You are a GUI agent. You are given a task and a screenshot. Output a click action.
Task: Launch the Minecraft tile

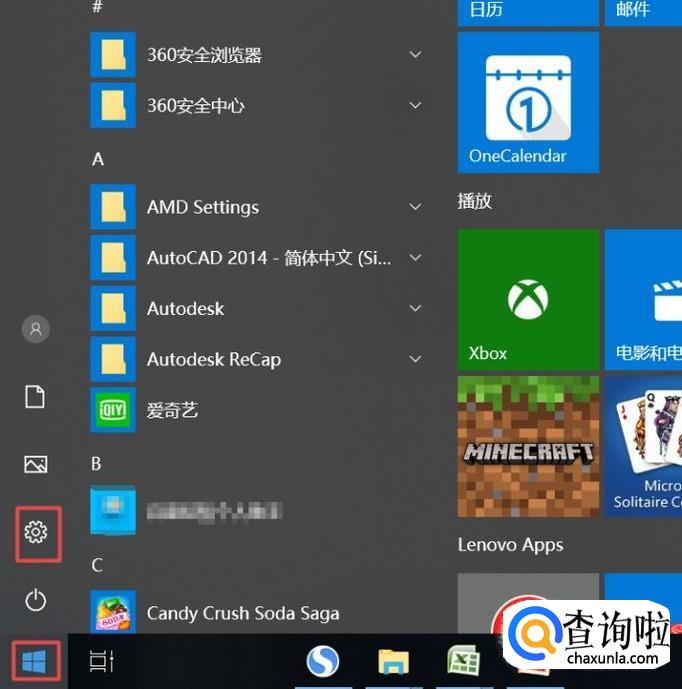[528, 446]
